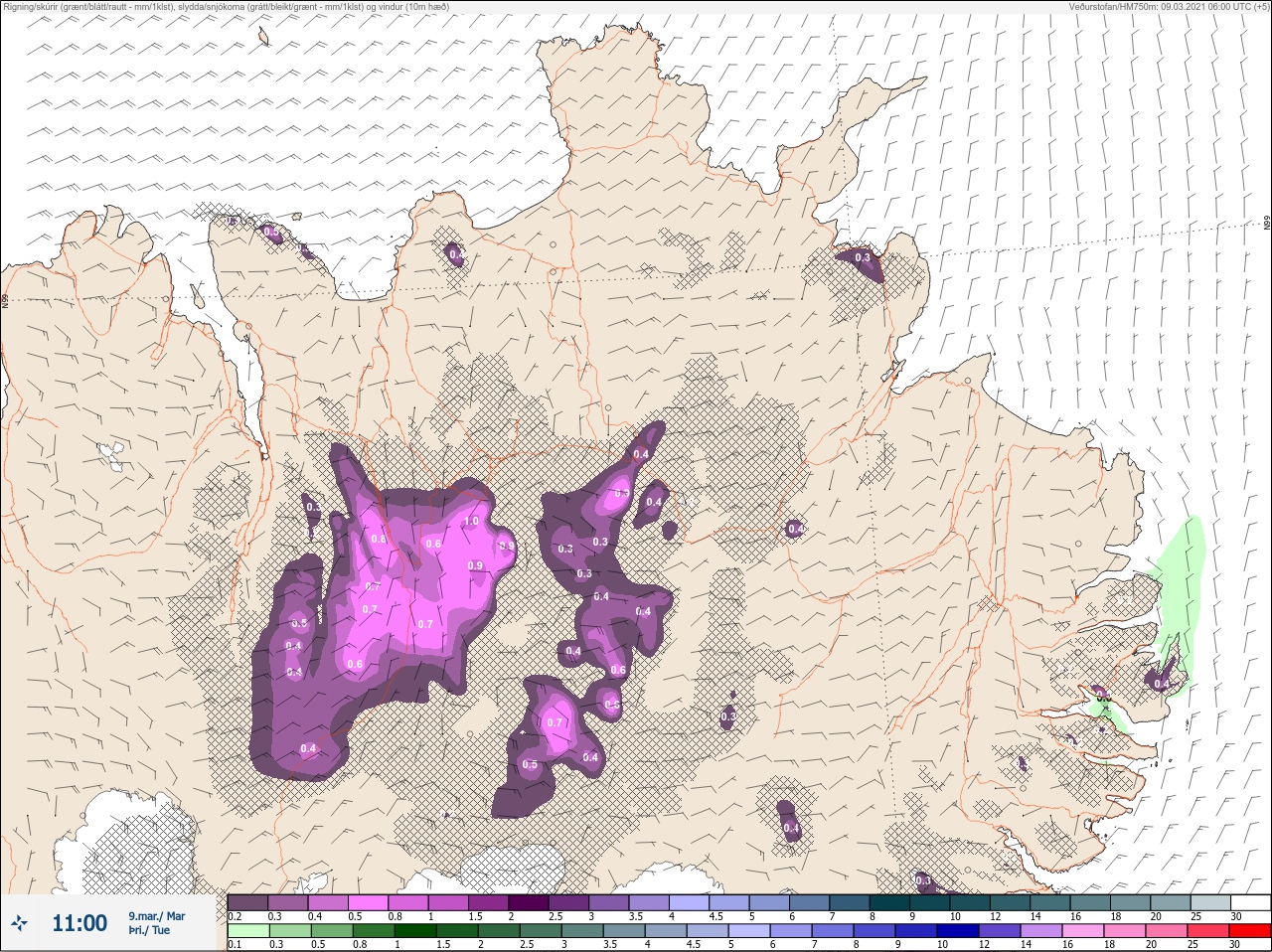Click the "0.8" precipitation value on the map
Image resolution: width=1272 pixels, height=952 pixels.
click(x=379, y=539)
